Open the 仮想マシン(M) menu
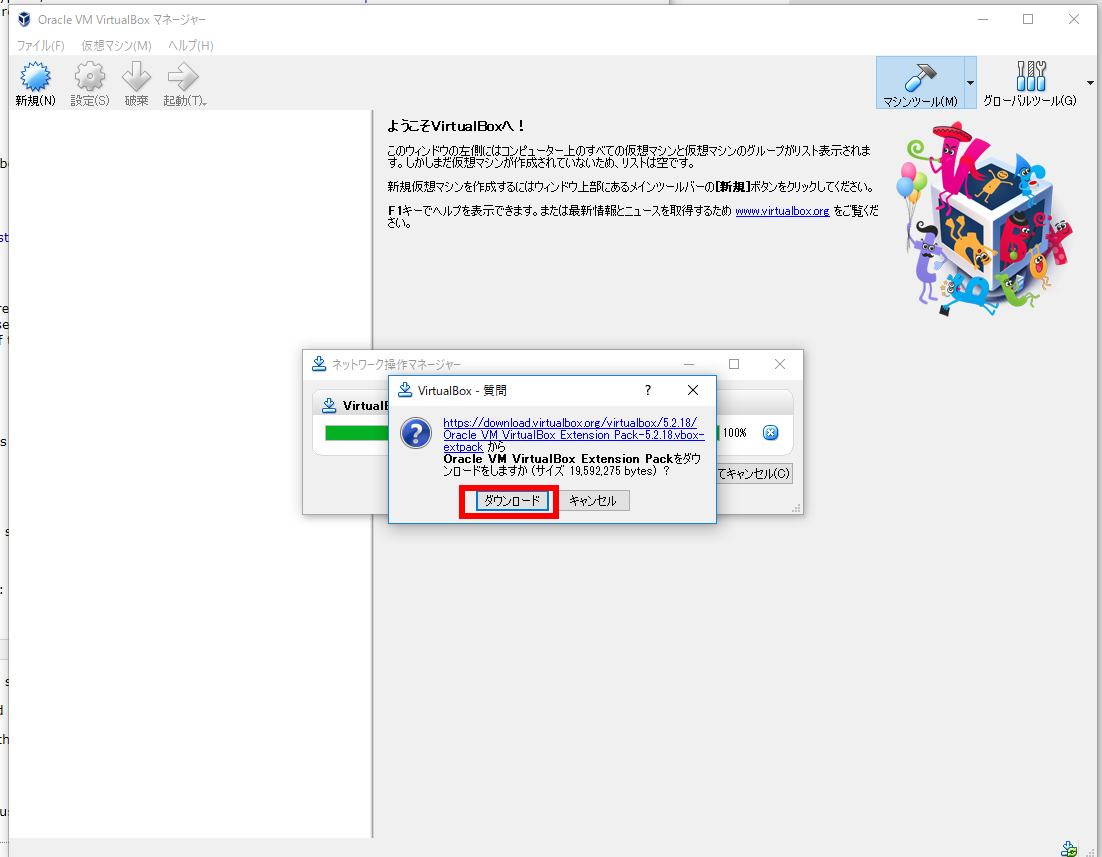1102x857 pixels. 116,46
